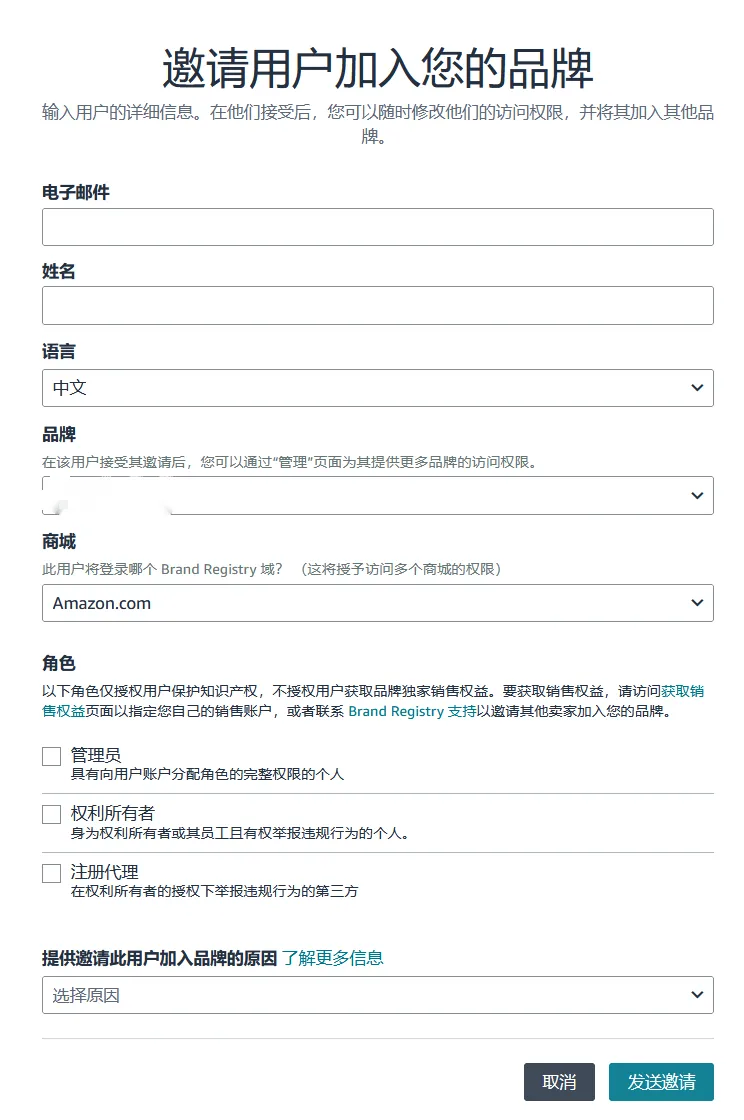Click the 了解更多信息 link
The width and height of the screenshot is (744, 1120).
(332, 958)
